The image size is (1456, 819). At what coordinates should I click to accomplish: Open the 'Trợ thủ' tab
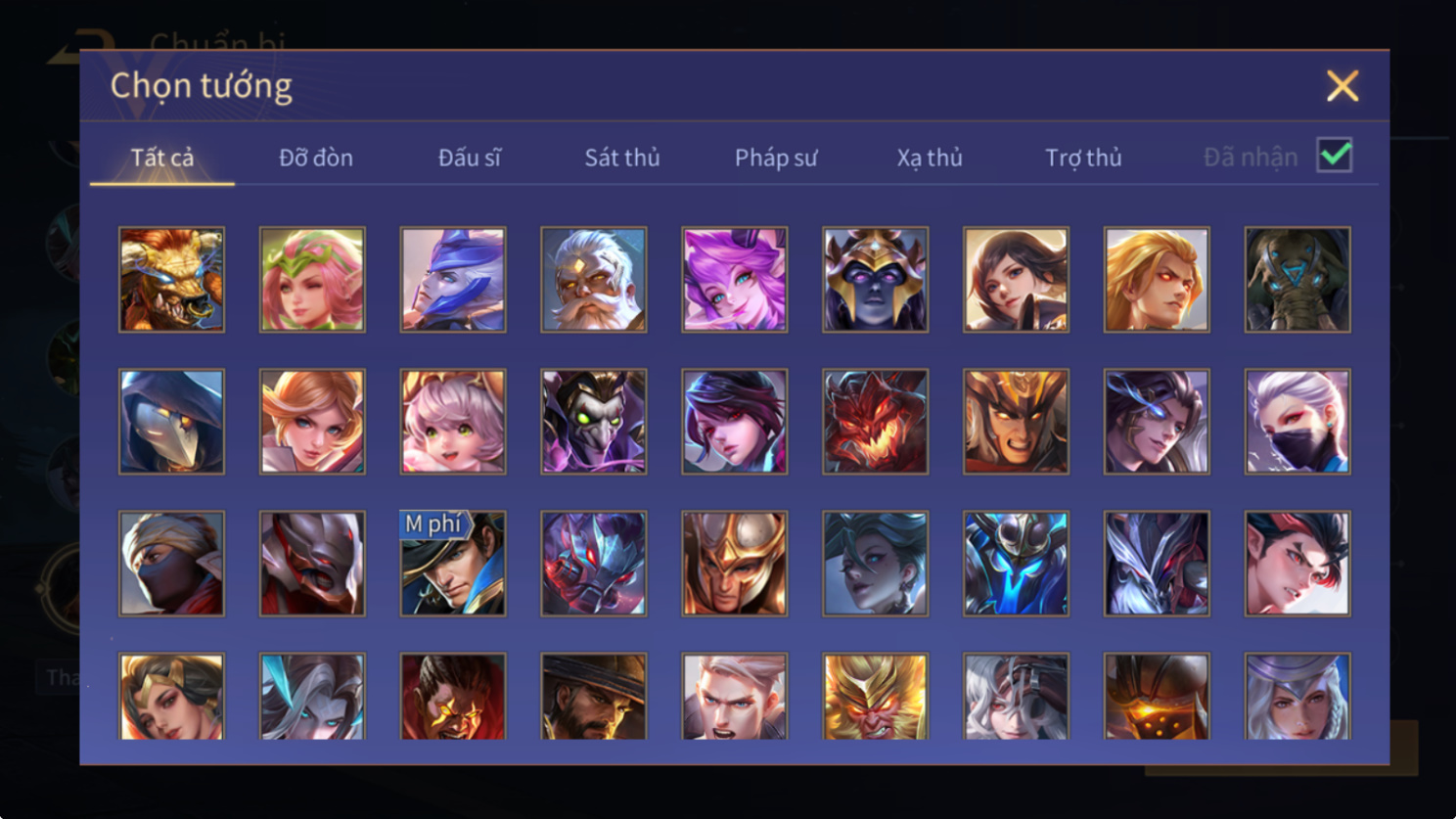click(1083, 158)
